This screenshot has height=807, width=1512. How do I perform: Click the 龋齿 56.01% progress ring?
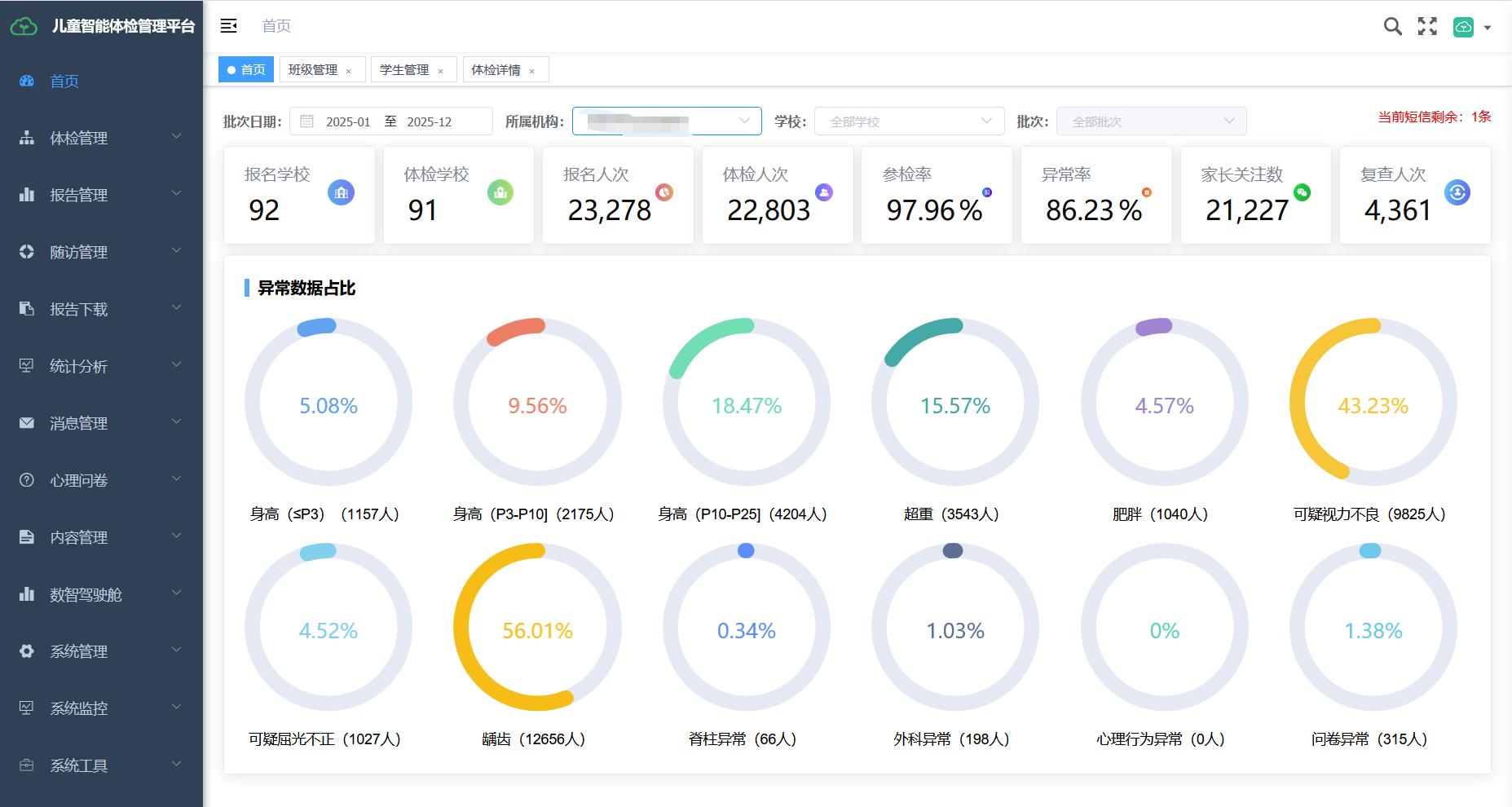[537, 627]
